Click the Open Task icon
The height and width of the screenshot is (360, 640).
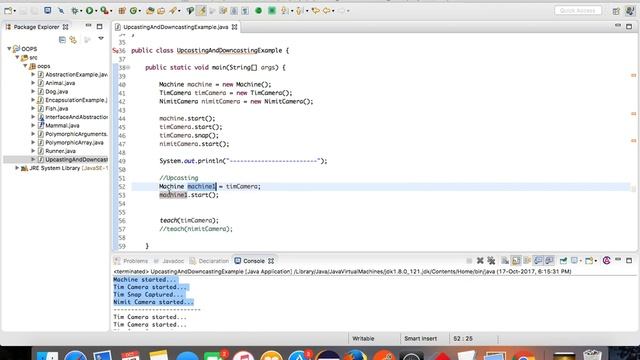click(161, 11)
